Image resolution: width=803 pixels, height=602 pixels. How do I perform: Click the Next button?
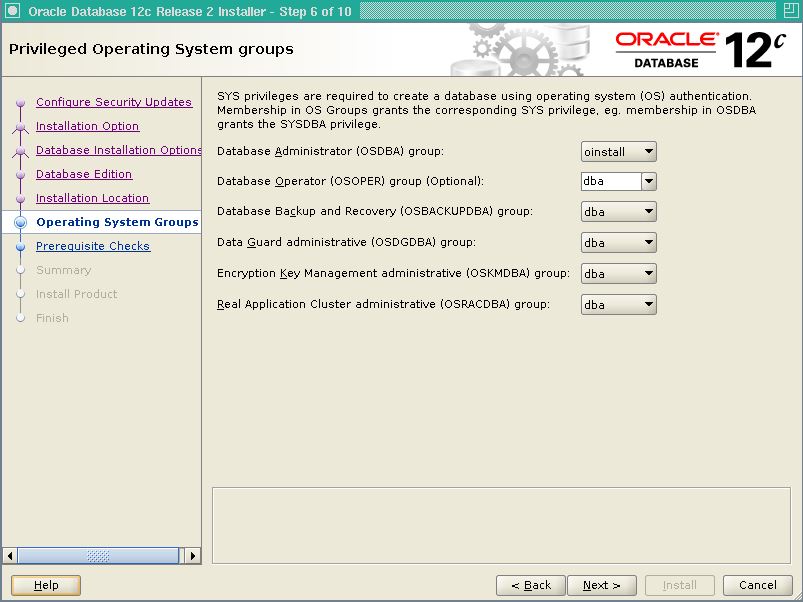[x=602, y=585]
